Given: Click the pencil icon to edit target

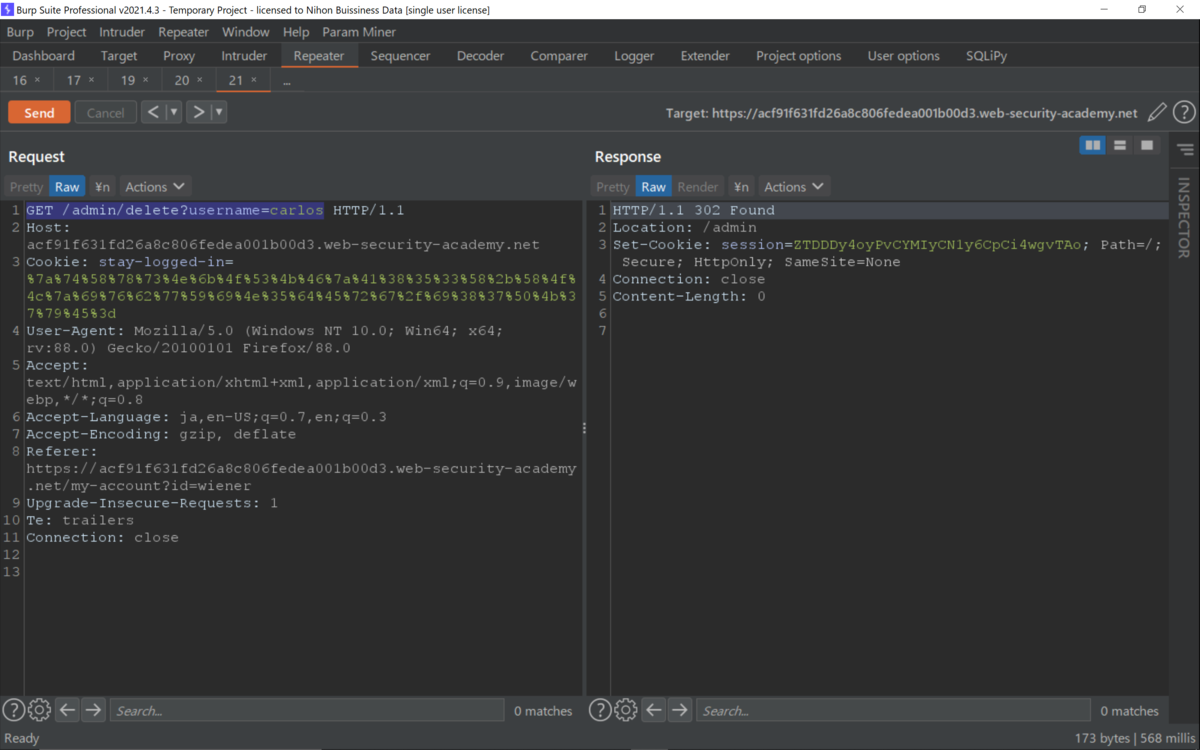Looking at the screenshot, I should pos(1157,113).
